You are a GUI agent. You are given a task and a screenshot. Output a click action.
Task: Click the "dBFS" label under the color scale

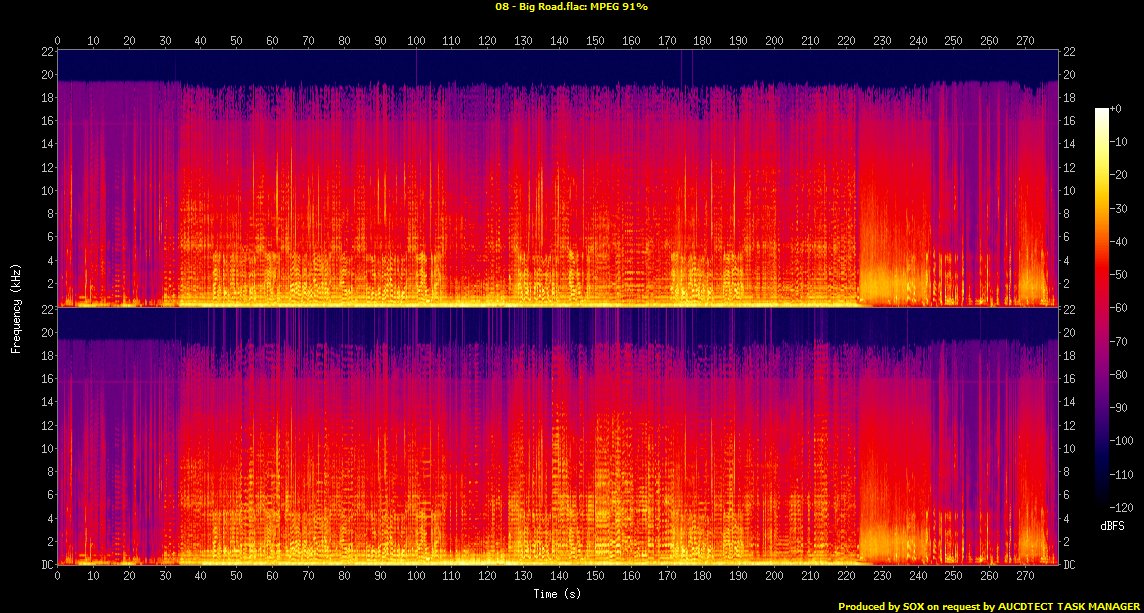point(1111,525)
